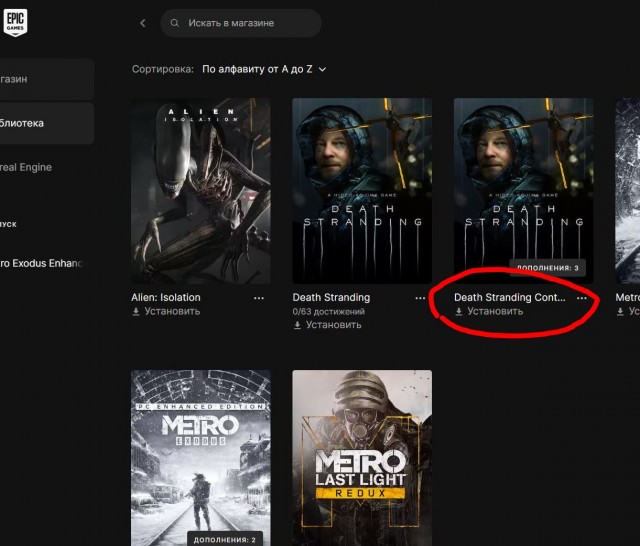Click the Death Stranding title text
The height and width of the screenshot is (546, 640).
[331, 297]
